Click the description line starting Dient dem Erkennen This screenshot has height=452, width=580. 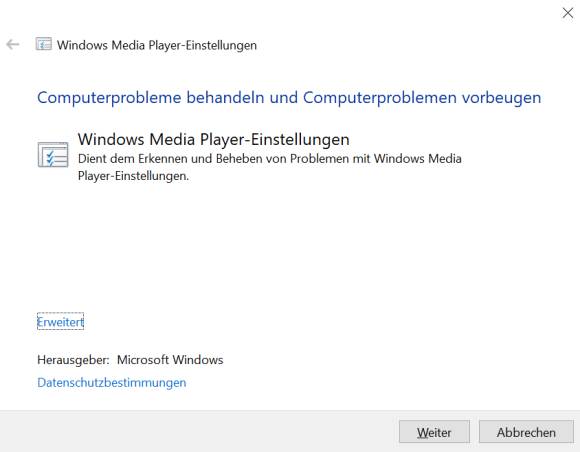click(x=270, y=159)
